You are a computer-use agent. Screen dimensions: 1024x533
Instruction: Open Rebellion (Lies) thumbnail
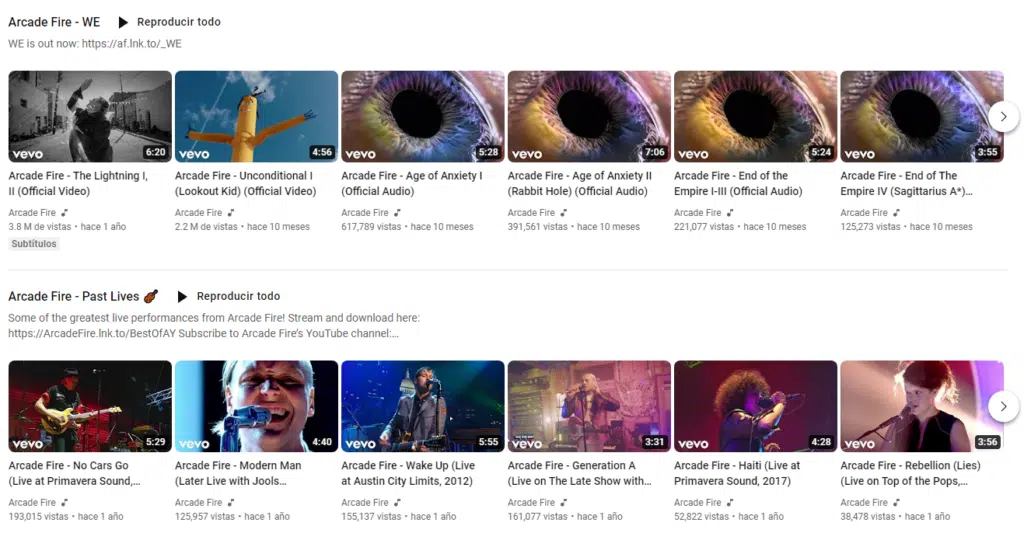[x=922, y=406]
